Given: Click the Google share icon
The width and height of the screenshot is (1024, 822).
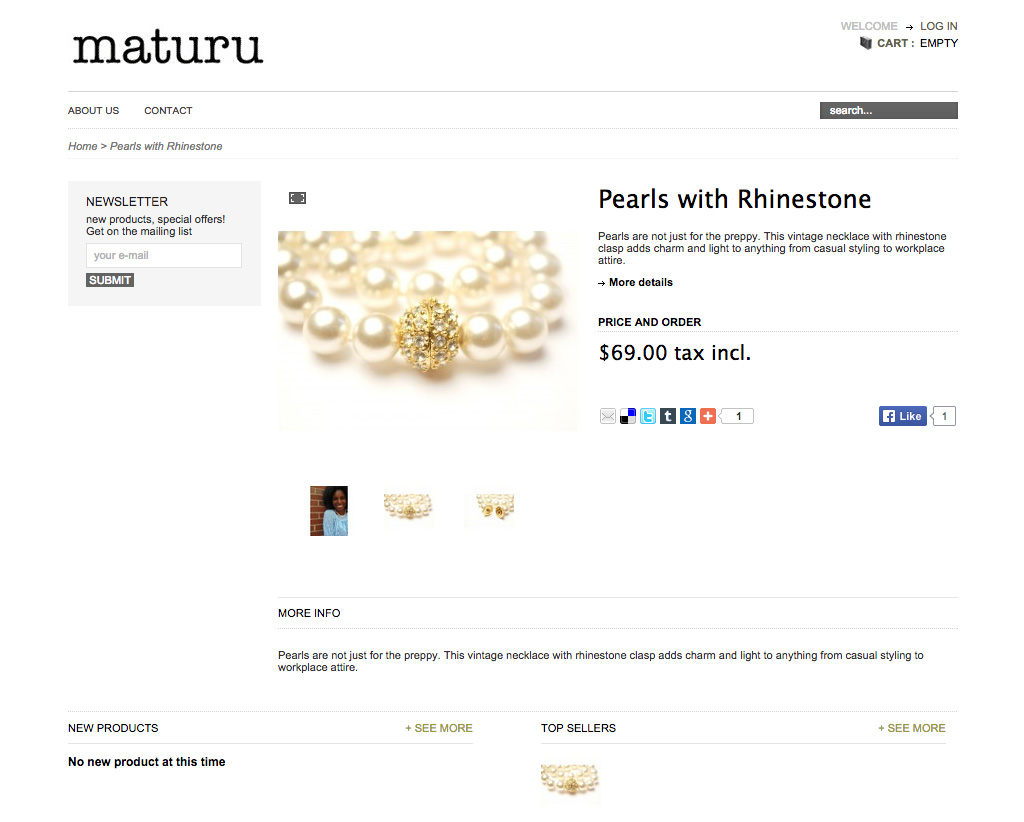Looking at the screenshot, I should (x=688, y=417).
